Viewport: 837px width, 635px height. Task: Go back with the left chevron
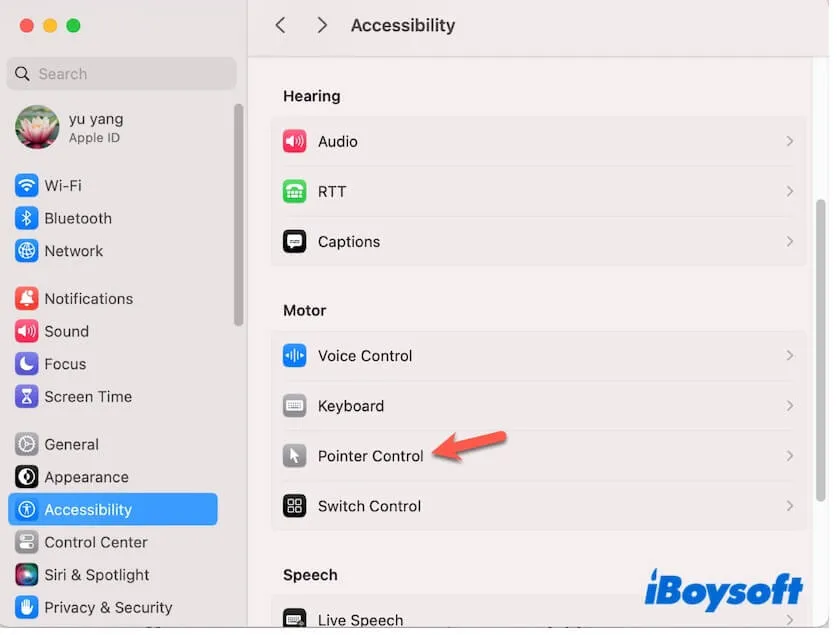tap(280, 25)
